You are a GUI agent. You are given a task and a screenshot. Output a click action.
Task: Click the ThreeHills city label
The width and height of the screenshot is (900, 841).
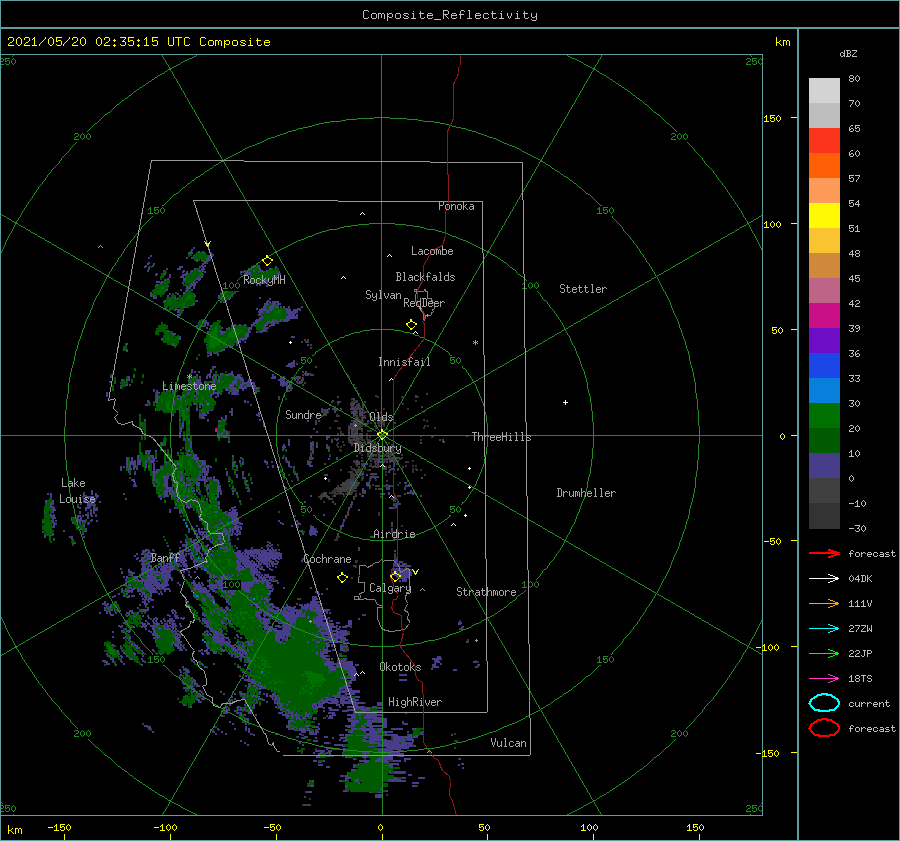click(501, 437)
